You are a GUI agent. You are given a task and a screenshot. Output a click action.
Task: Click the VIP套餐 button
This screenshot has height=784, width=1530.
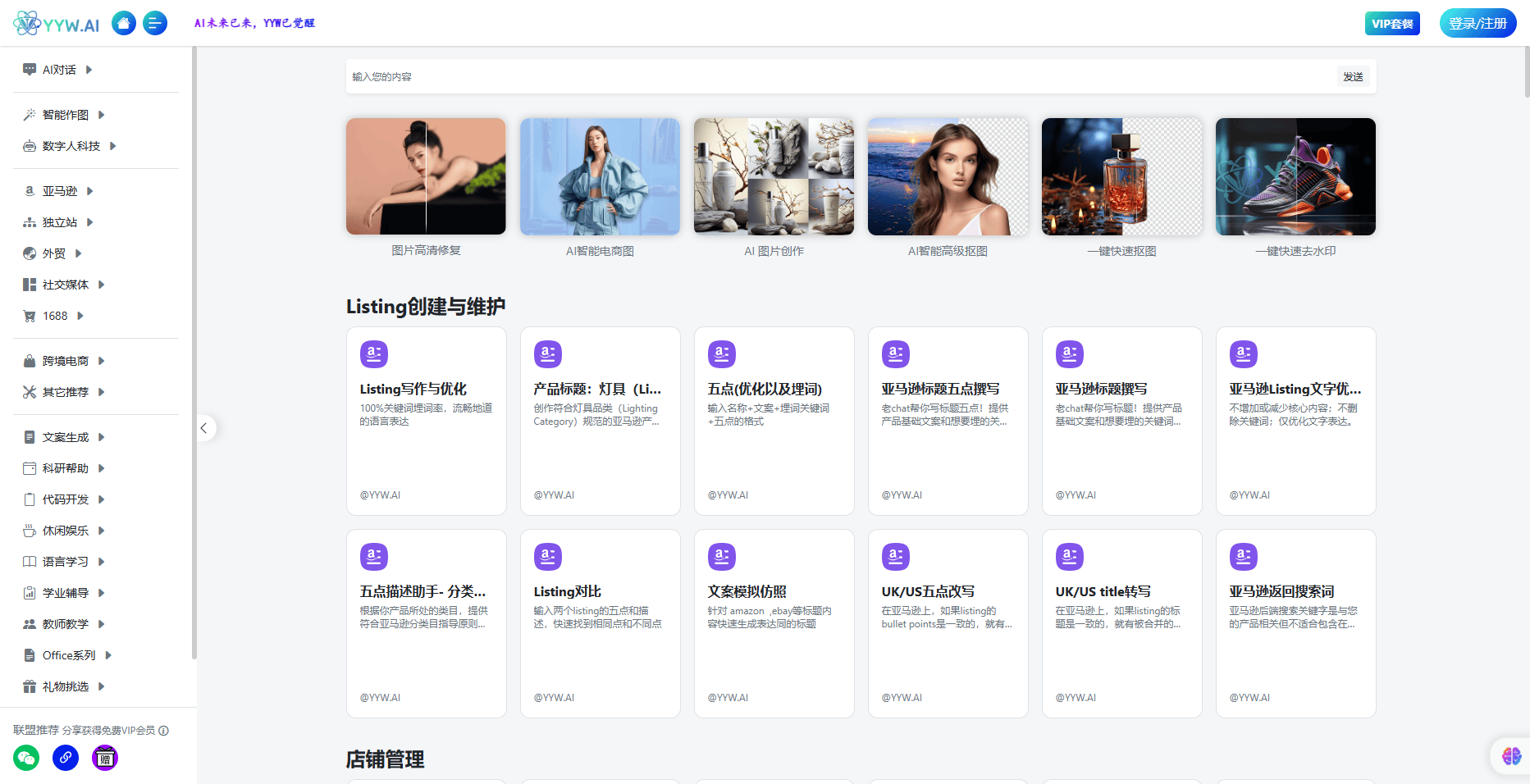[x=1392, y=24]
